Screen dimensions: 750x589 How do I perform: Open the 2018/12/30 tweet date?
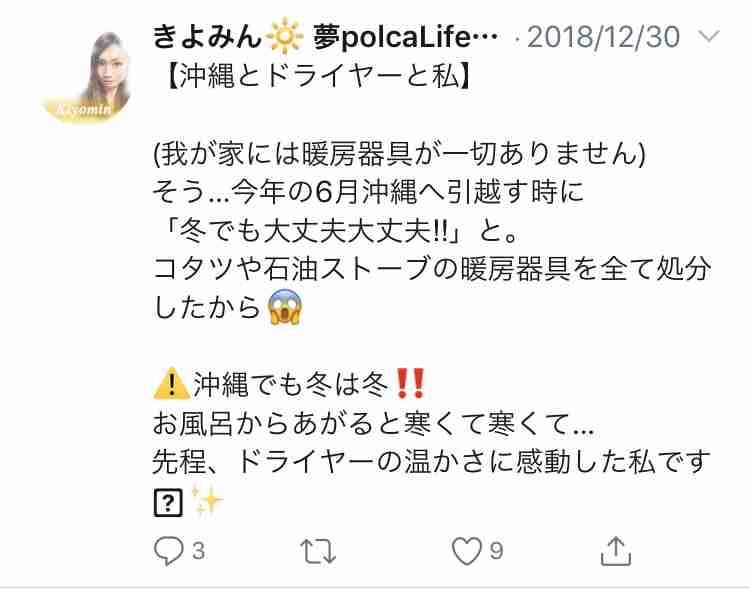point(603,37)
